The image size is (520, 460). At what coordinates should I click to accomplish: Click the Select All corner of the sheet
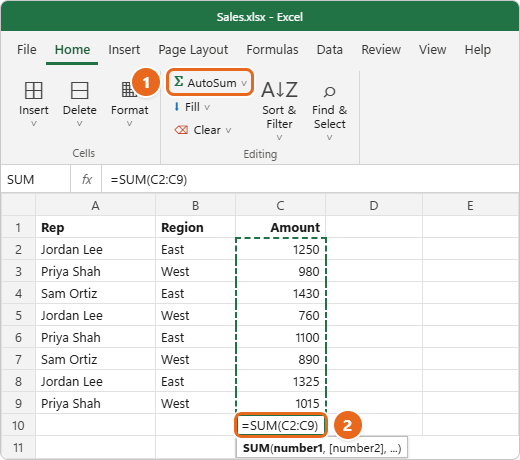click(18, 205)
